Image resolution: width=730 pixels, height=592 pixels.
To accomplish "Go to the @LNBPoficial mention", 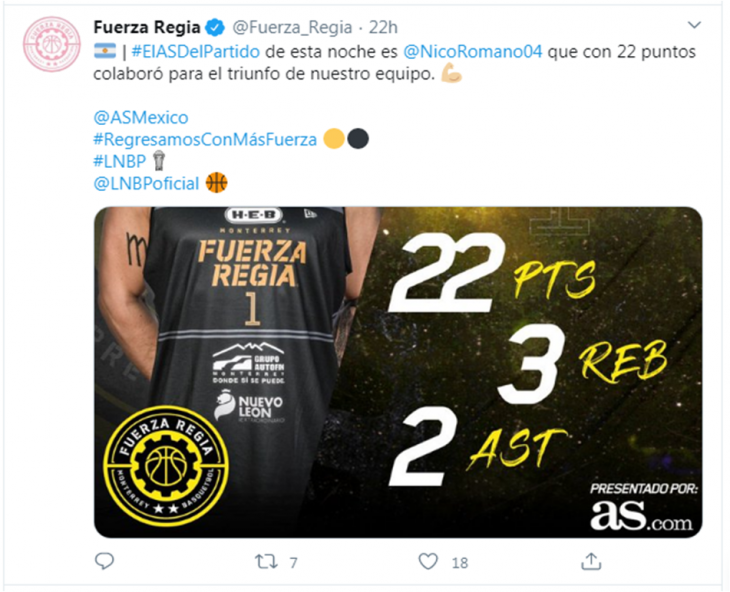I will click(x=147, y=183).
